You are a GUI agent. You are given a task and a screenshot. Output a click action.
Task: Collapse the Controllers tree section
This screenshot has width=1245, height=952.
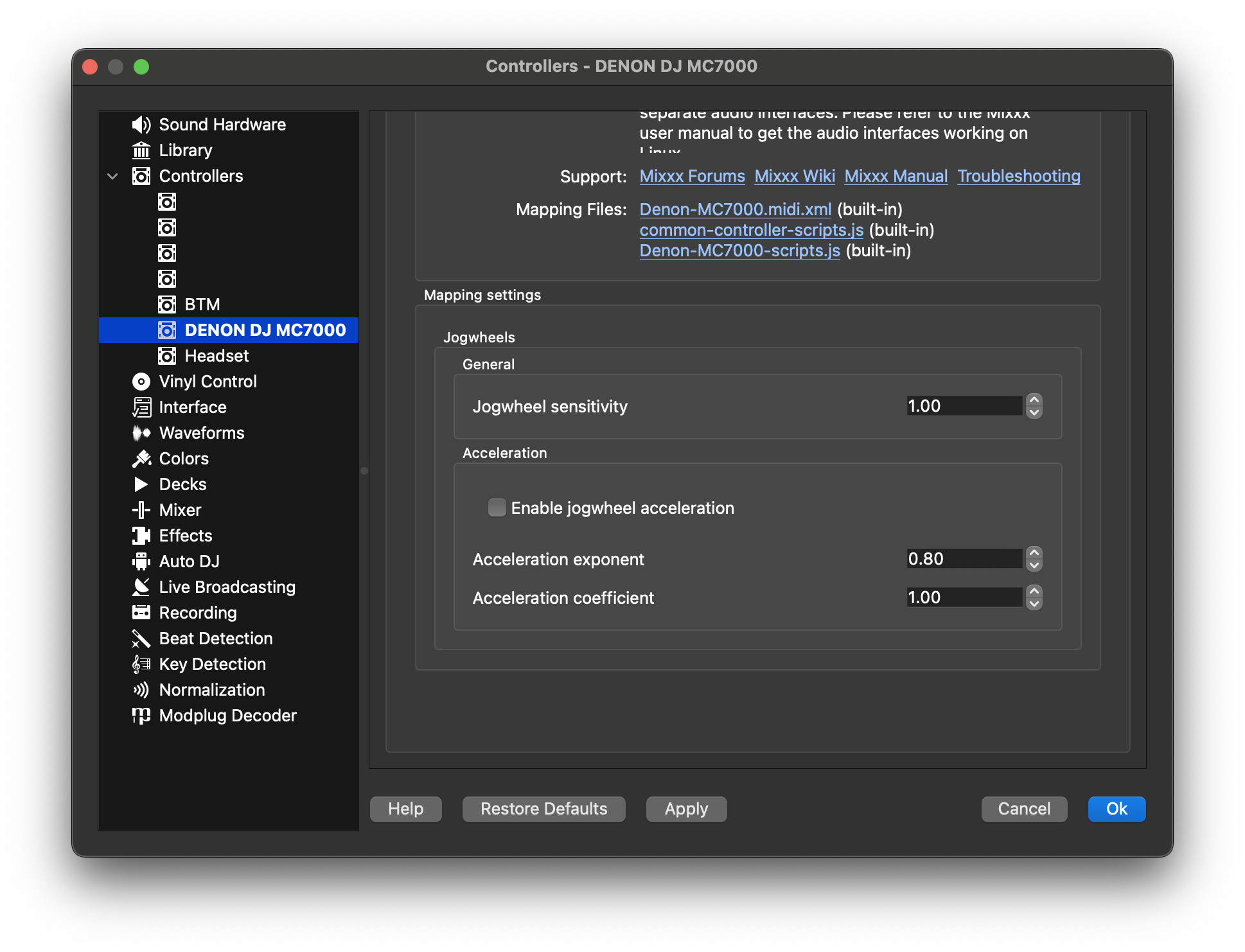112,176
